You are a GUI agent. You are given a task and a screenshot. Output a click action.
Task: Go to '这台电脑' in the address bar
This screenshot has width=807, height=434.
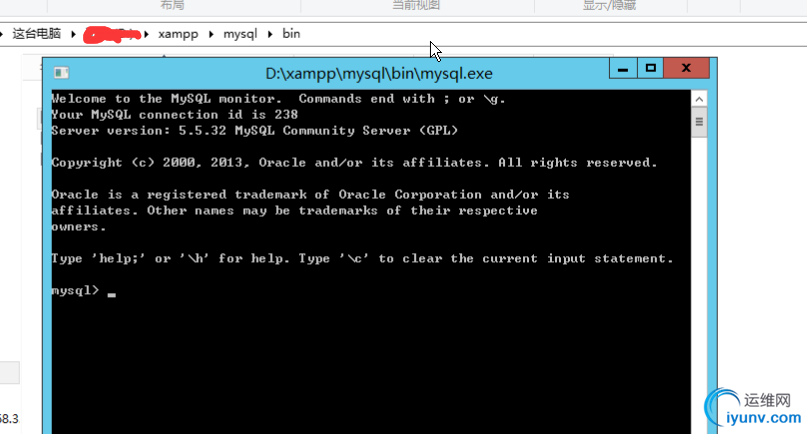point(37,34)
